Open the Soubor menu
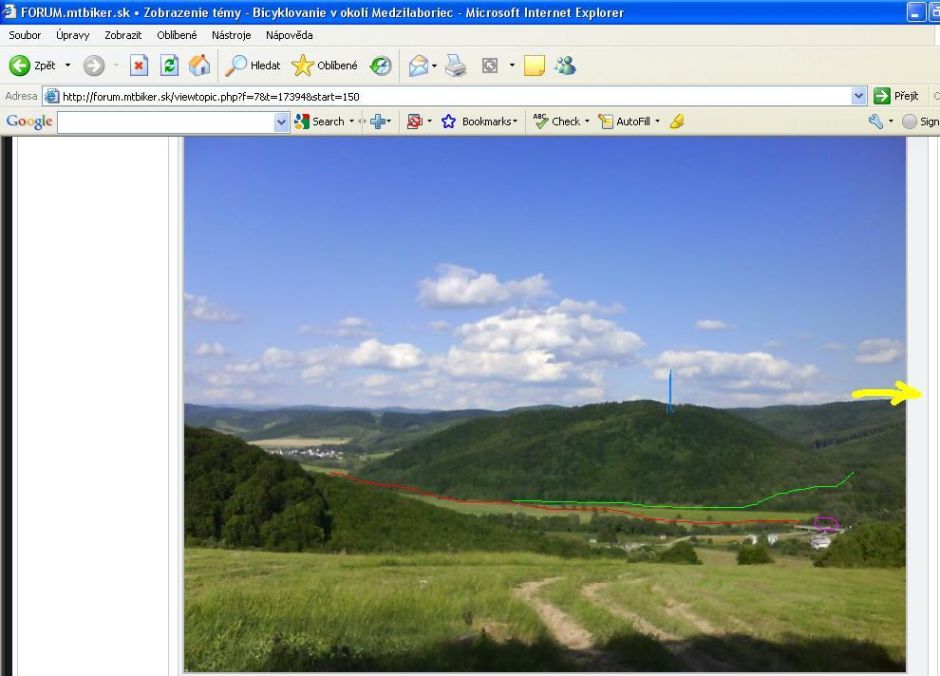Viewport: 940px width, 676px height. (25, 35)
